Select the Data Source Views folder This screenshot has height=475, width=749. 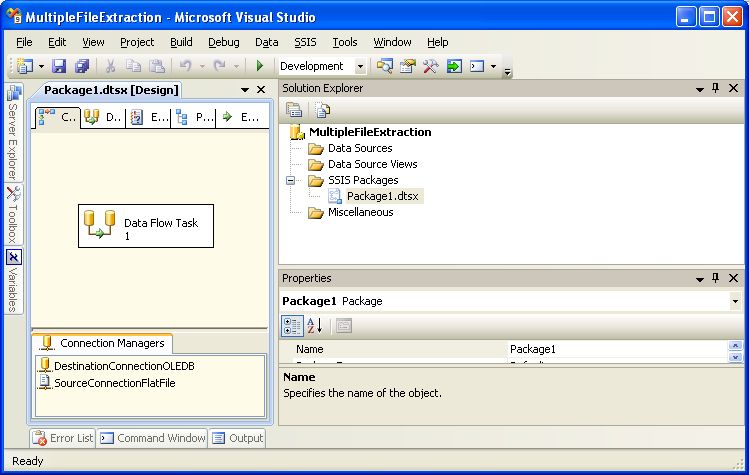[373, 164]
